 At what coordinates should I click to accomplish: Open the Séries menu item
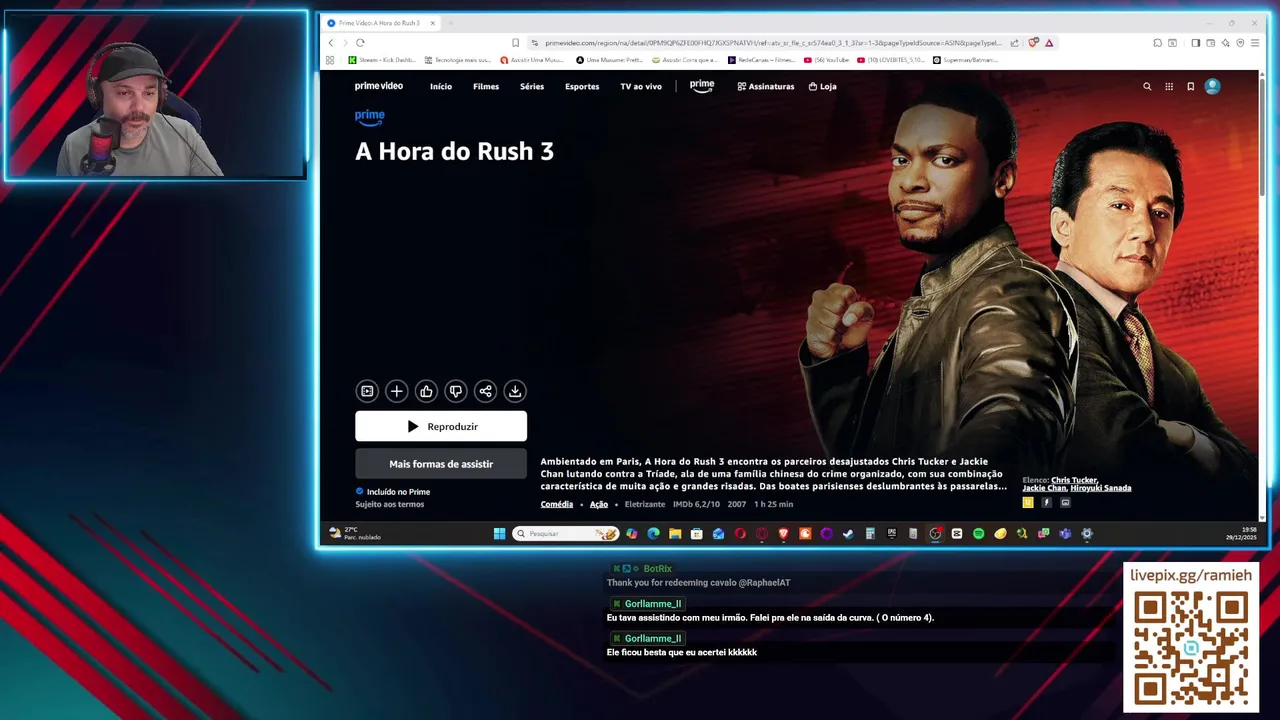pos(532,86)
